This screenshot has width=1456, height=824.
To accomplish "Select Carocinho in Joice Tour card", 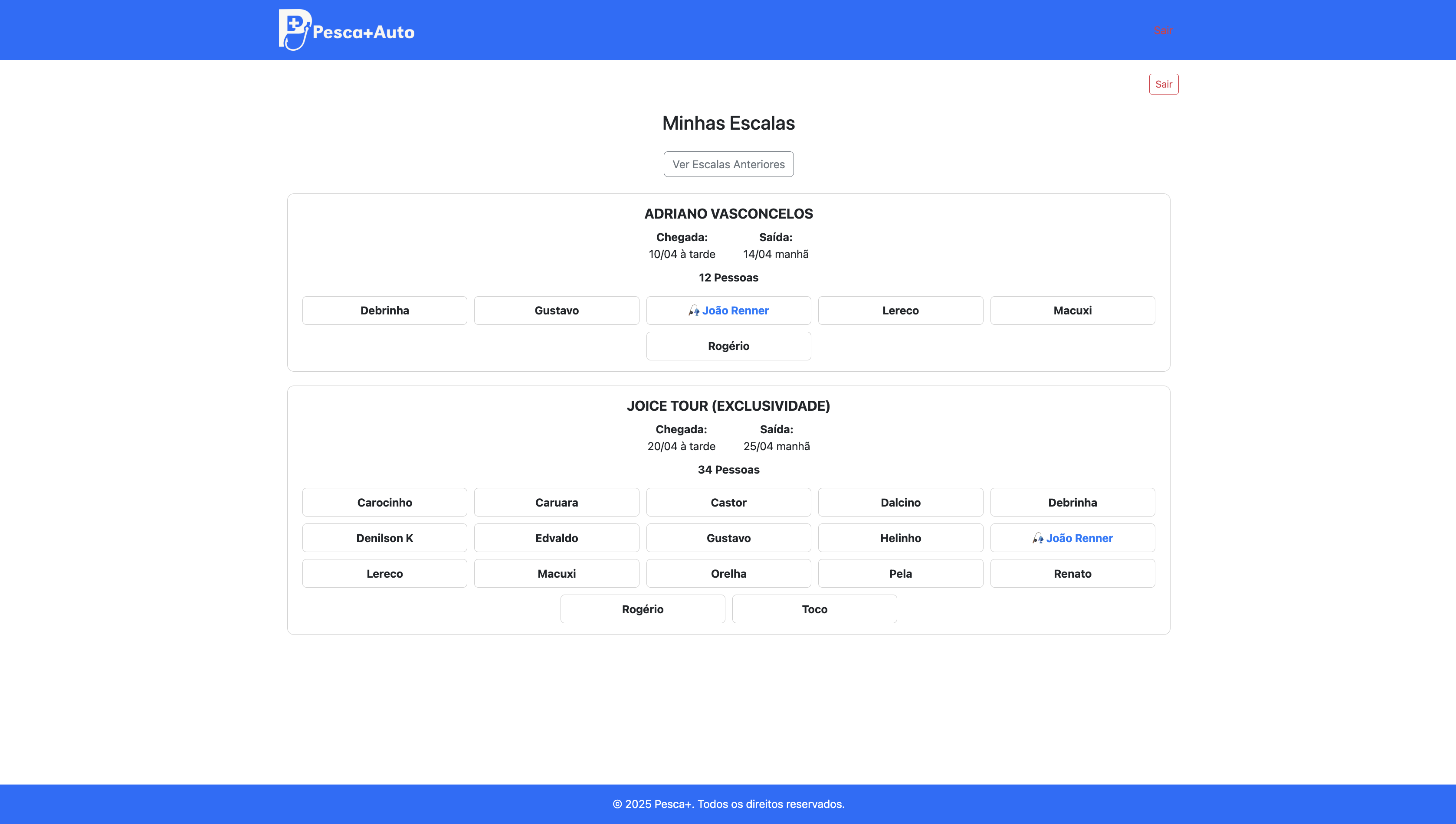I will click(384, 503).
